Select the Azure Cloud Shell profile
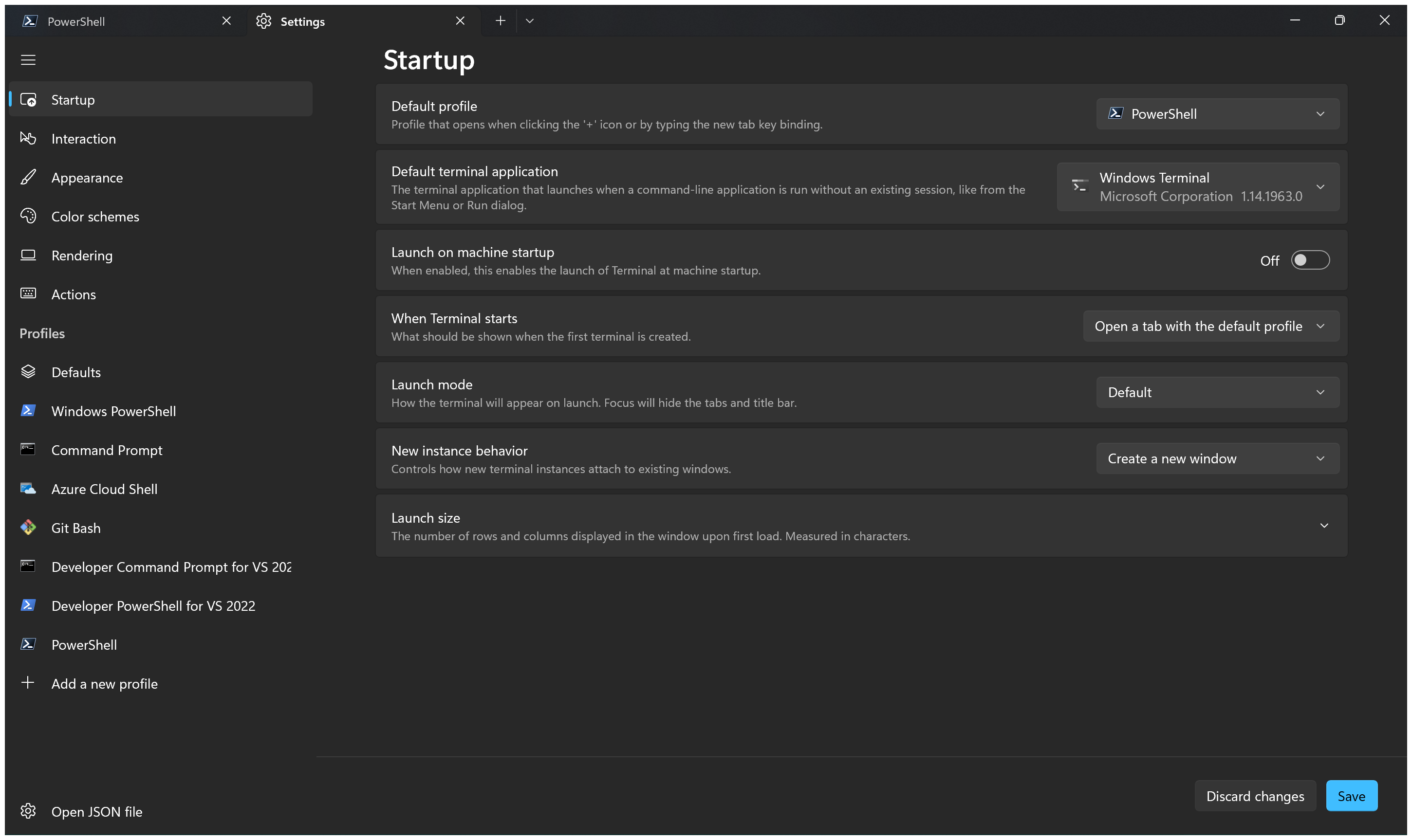 pos(104,489)
